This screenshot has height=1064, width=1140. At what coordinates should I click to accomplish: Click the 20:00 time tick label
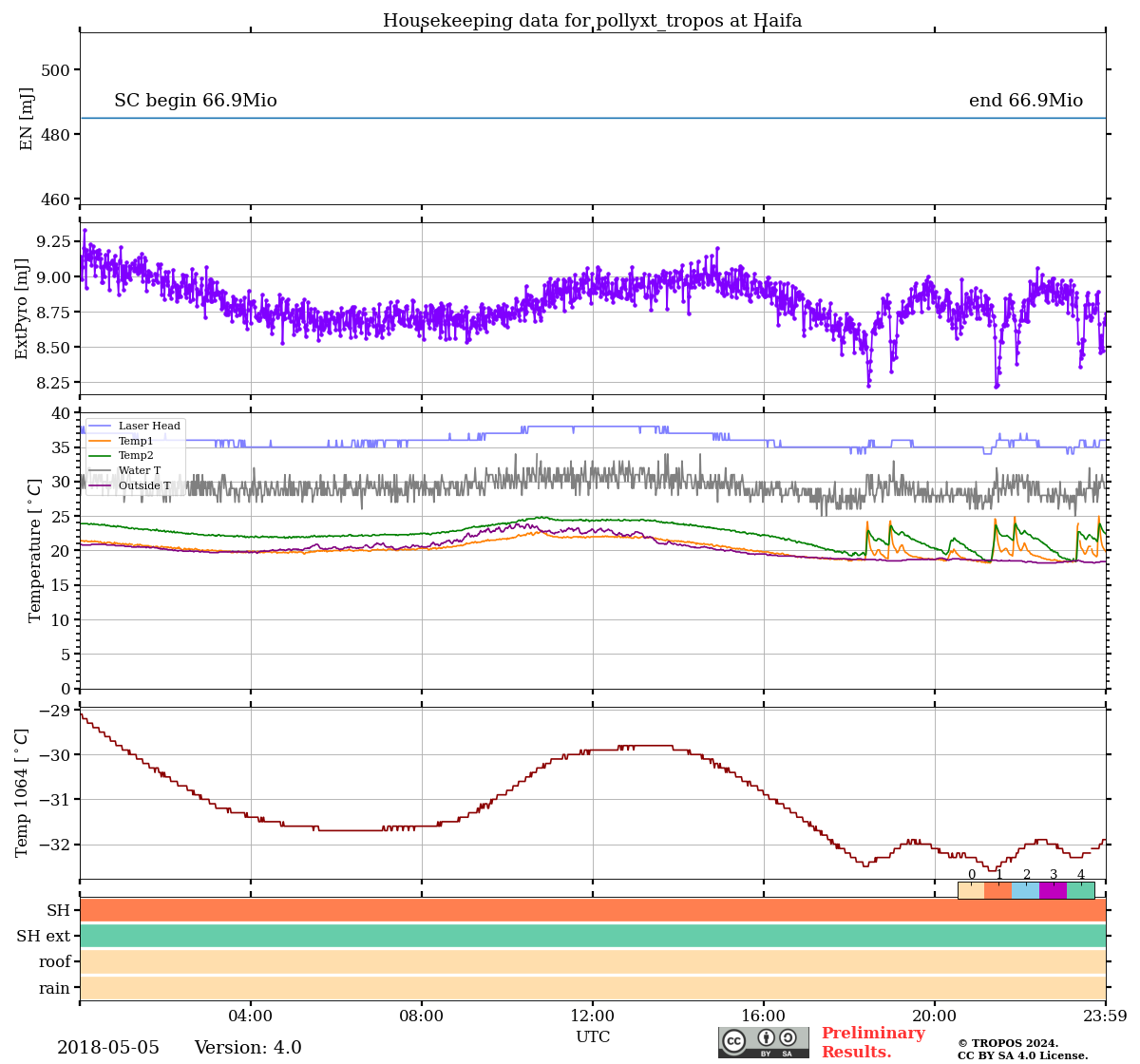coord(935,1016)
